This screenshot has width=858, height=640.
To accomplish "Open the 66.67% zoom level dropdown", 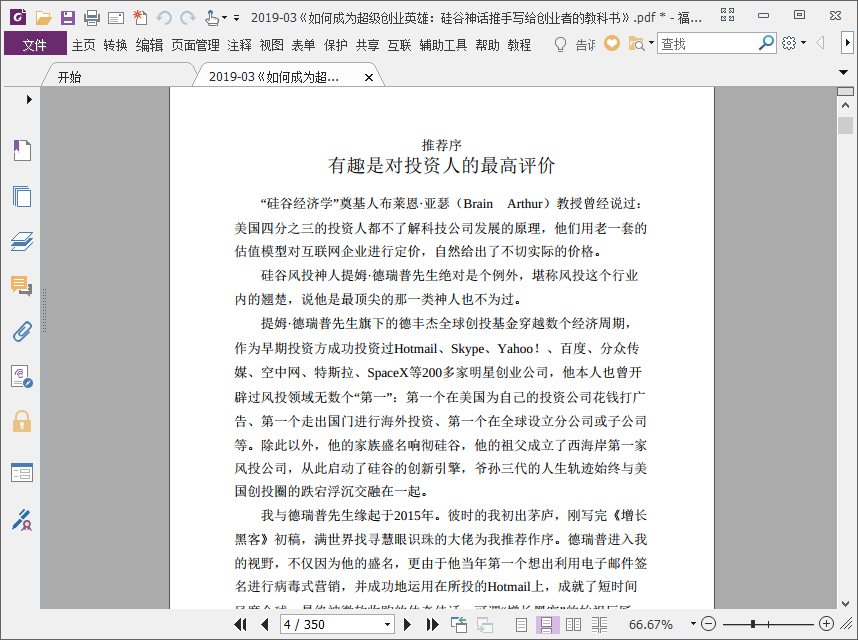I will [693, 624].
